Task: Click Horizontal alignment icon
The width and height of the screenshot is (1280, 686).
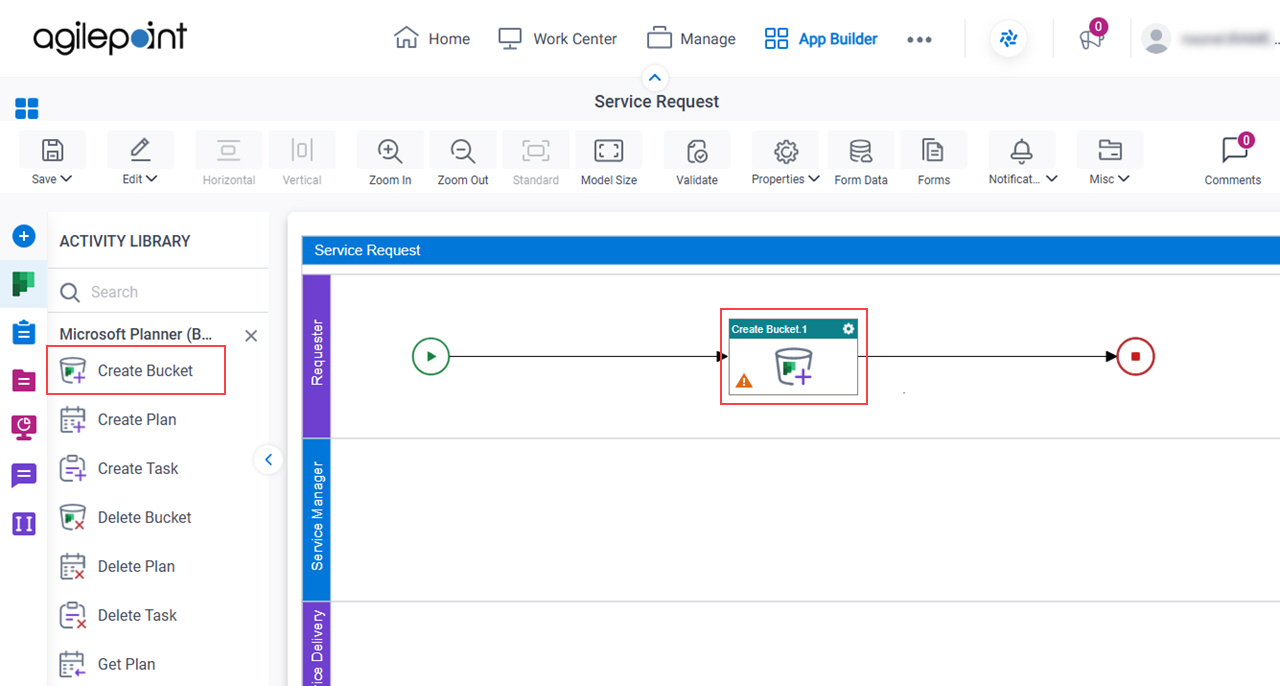Action: coord(229,151)
